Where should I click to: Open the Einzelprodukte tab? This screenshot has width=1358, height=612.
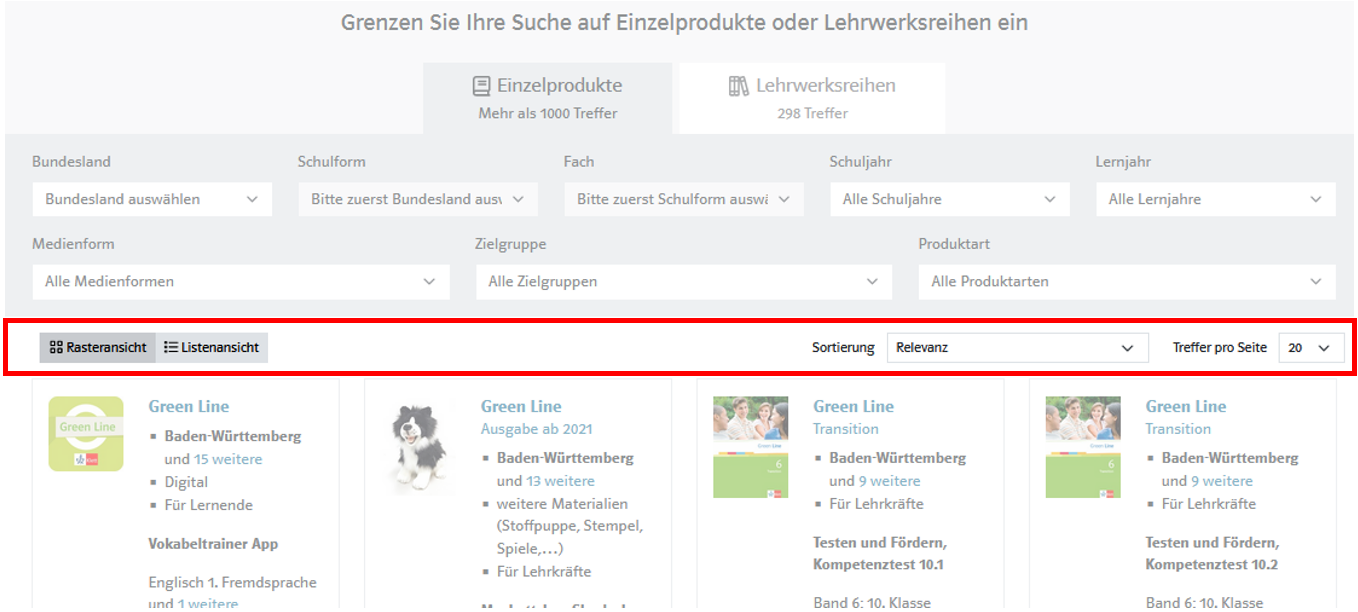pyautogui.click(x=548, y=98)
